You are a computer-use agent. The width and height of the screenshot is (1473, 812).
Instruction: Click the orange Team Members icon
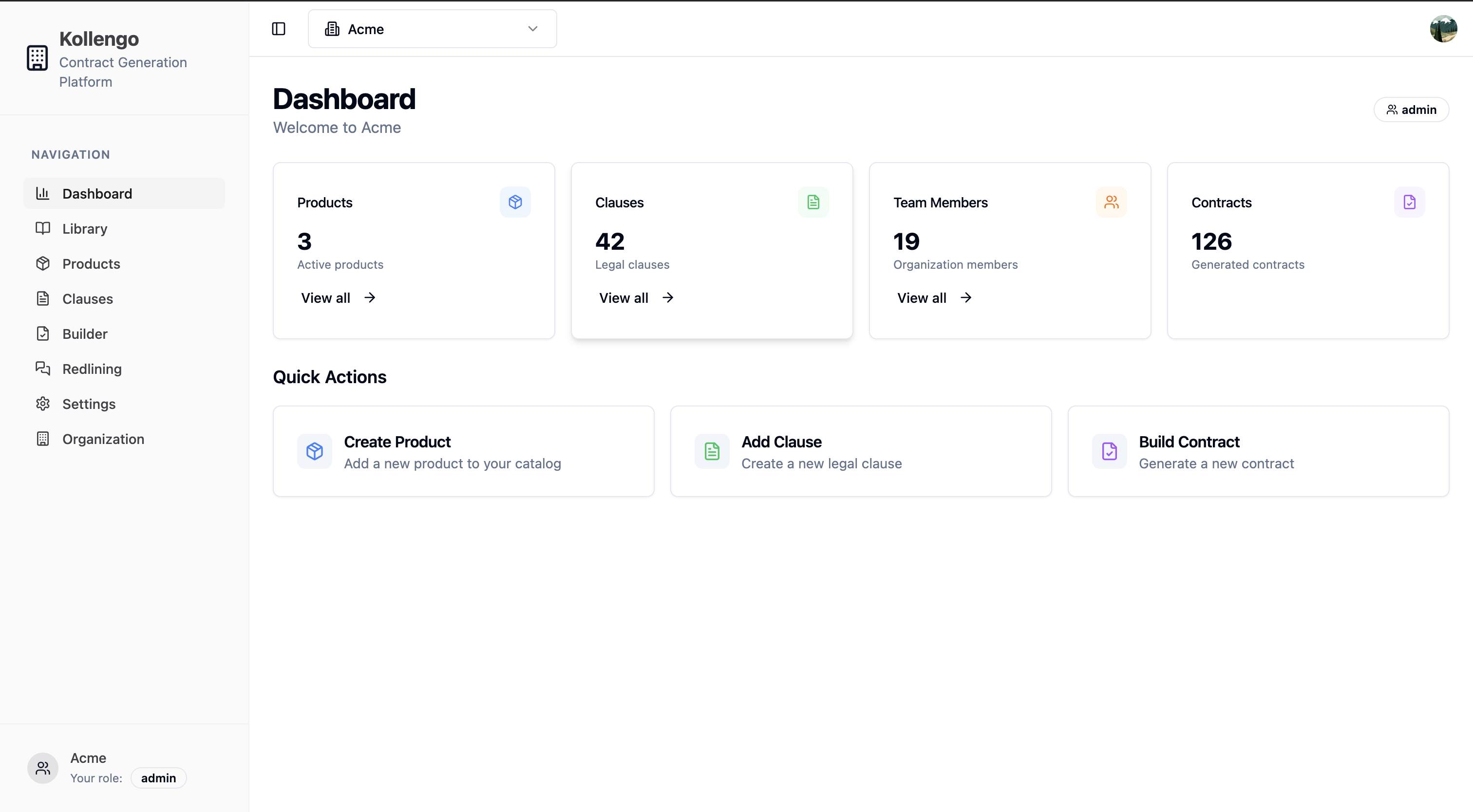tap(1111, 202)
